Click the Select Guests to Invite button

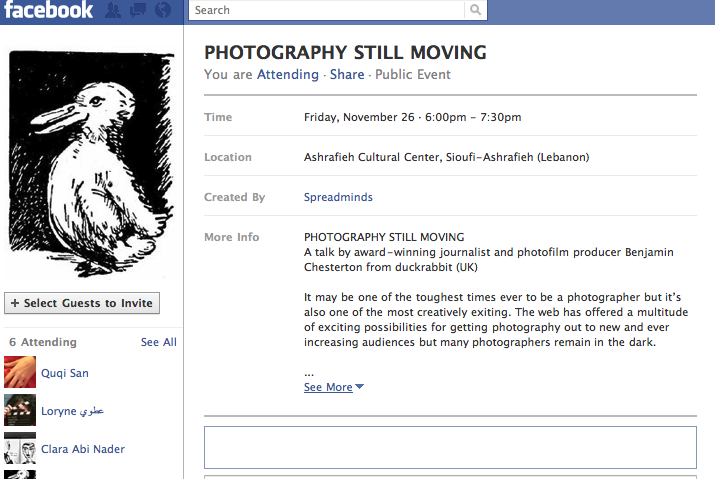[82, 303]
